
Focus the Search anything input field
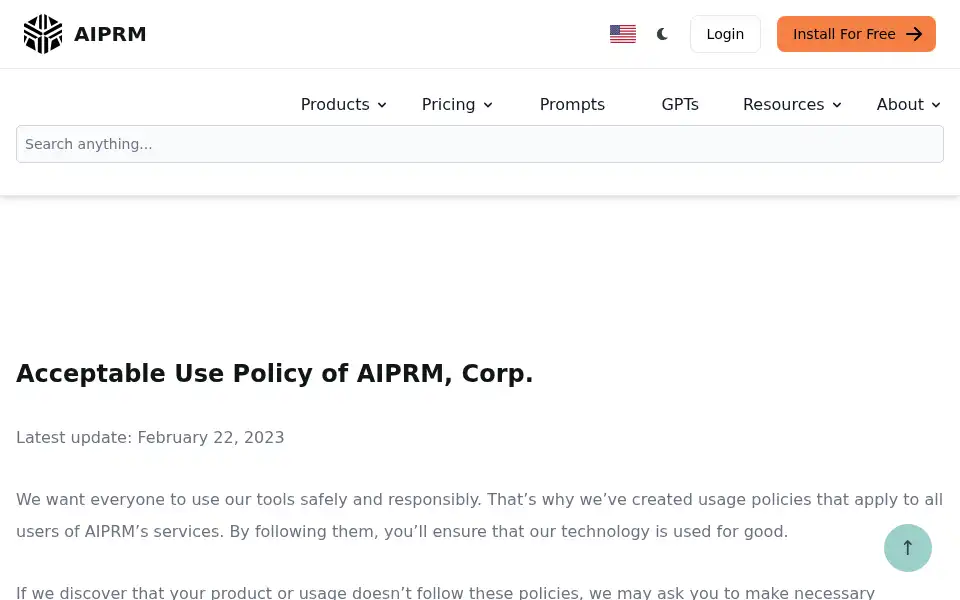pos(480,144)
